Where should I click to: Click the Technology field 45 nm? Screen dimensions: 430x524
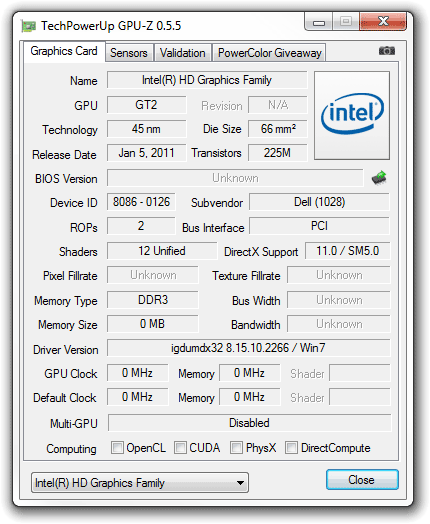146,129
